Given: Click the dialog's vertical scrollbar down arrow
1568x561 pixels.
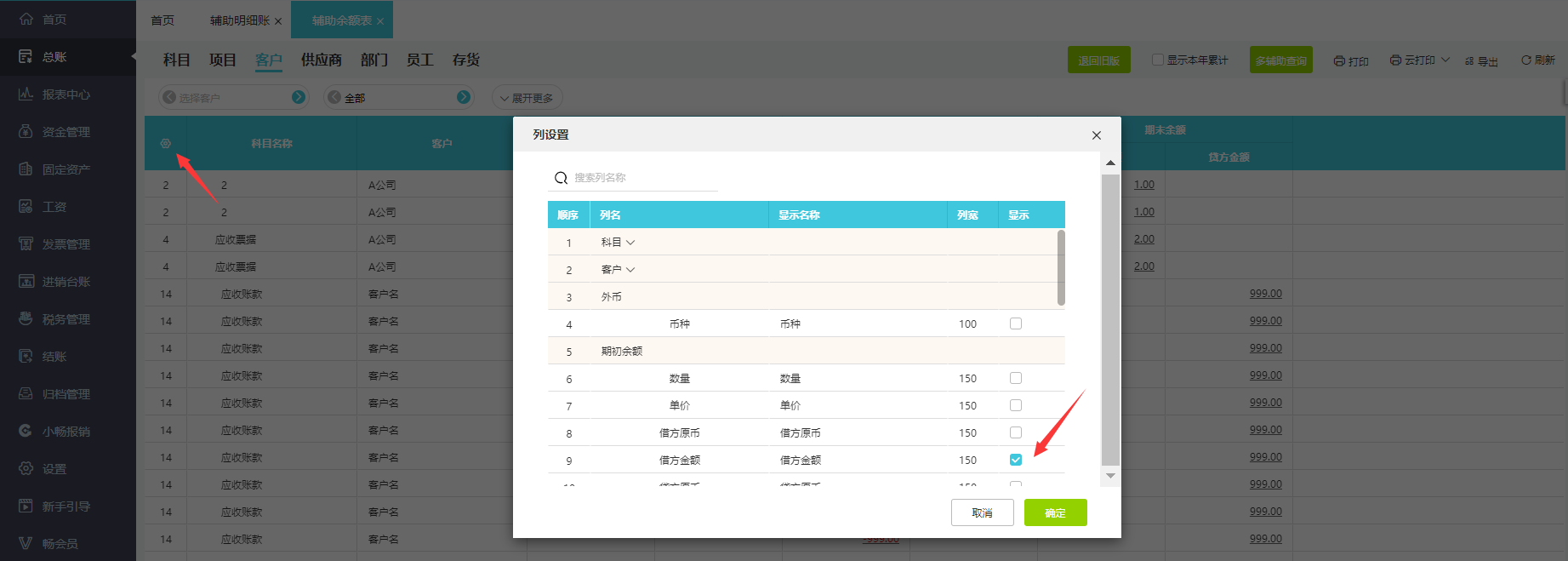Looking at the screenshot, I should 1110,476.
